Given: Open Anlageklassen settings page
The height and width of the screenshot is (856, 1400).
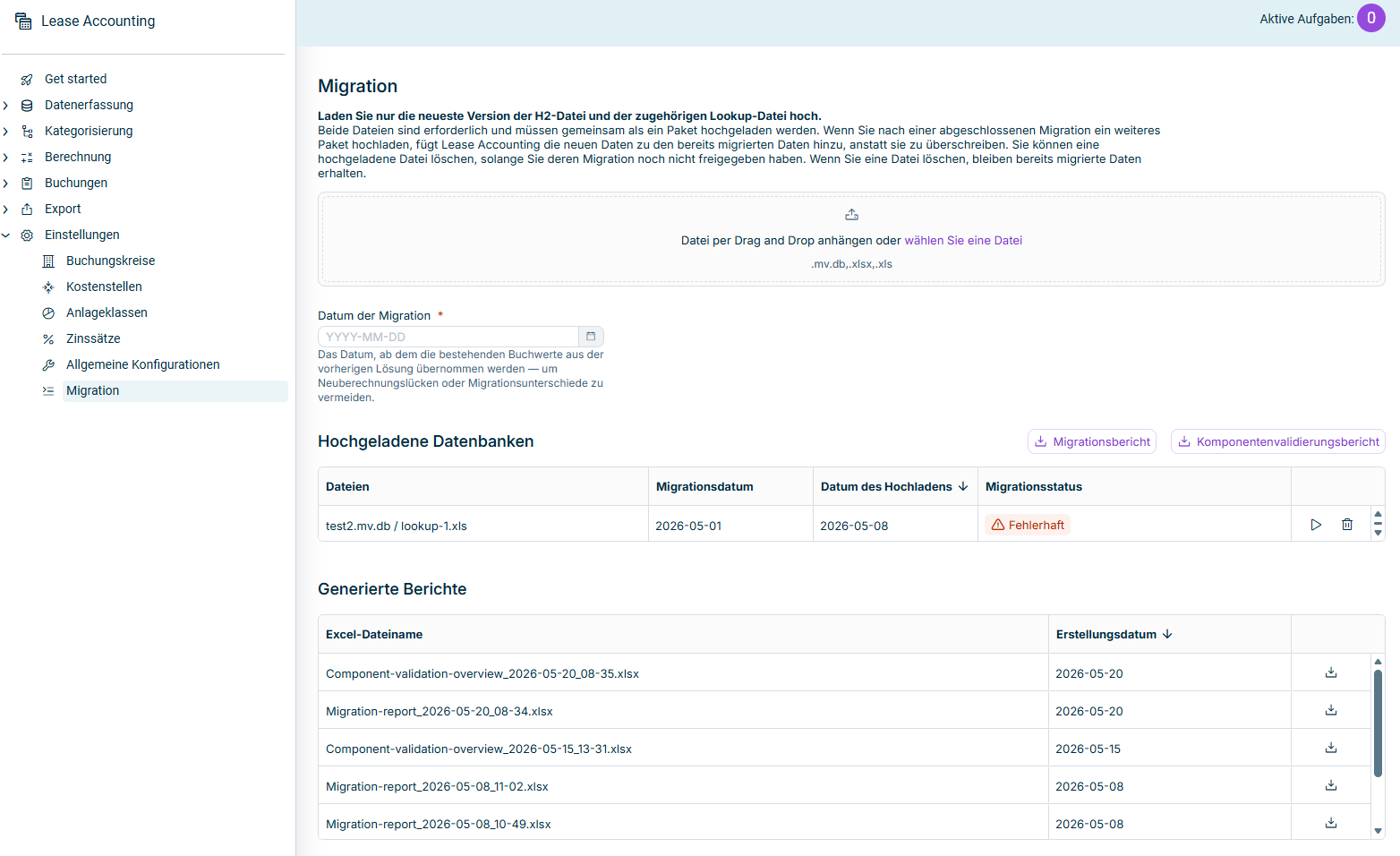Looking at the screenshot, I should [x=107, y=312].
